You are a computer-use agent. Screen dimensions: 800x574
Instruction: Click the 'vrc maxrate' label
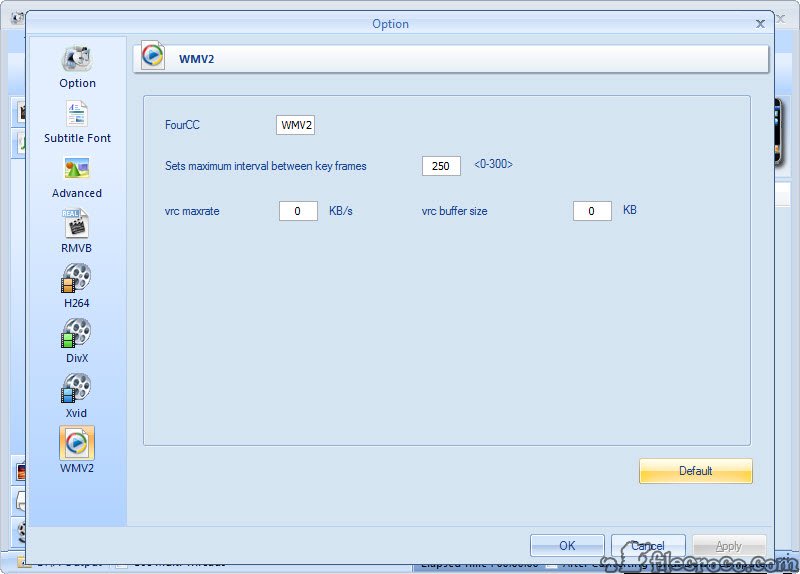[192, 211]
